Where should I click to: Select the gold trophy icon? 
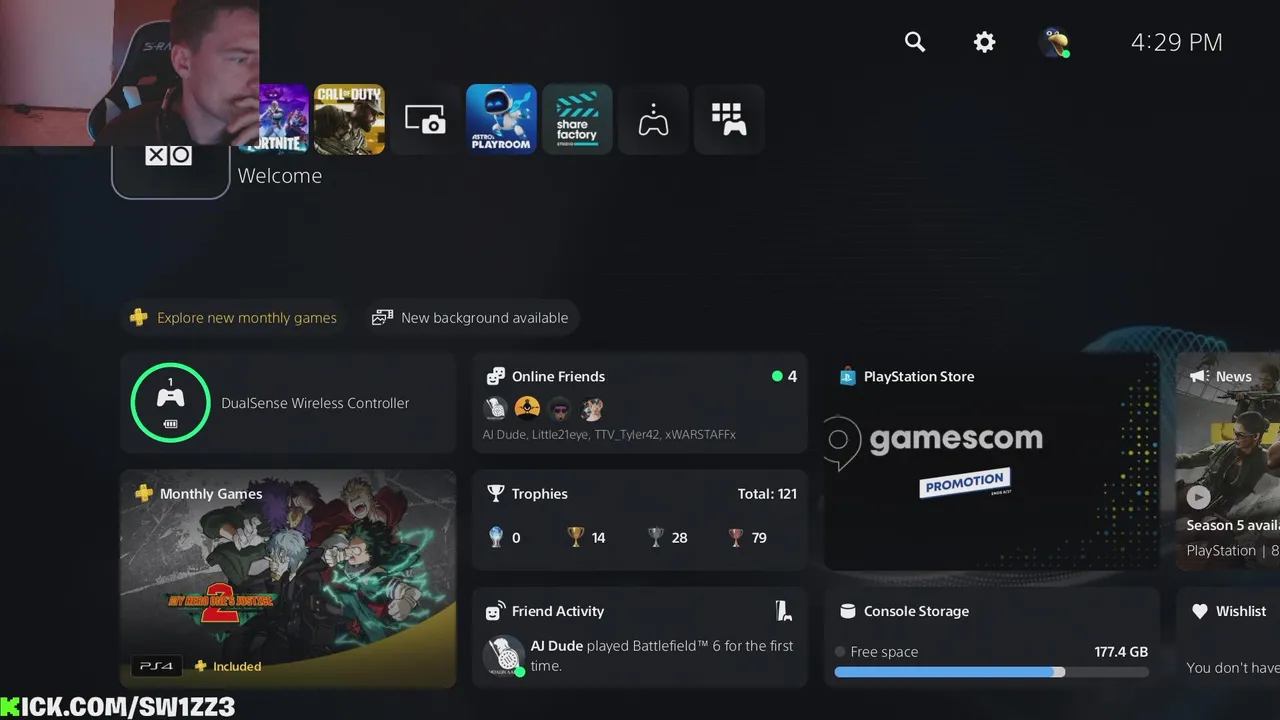point(576,537)
